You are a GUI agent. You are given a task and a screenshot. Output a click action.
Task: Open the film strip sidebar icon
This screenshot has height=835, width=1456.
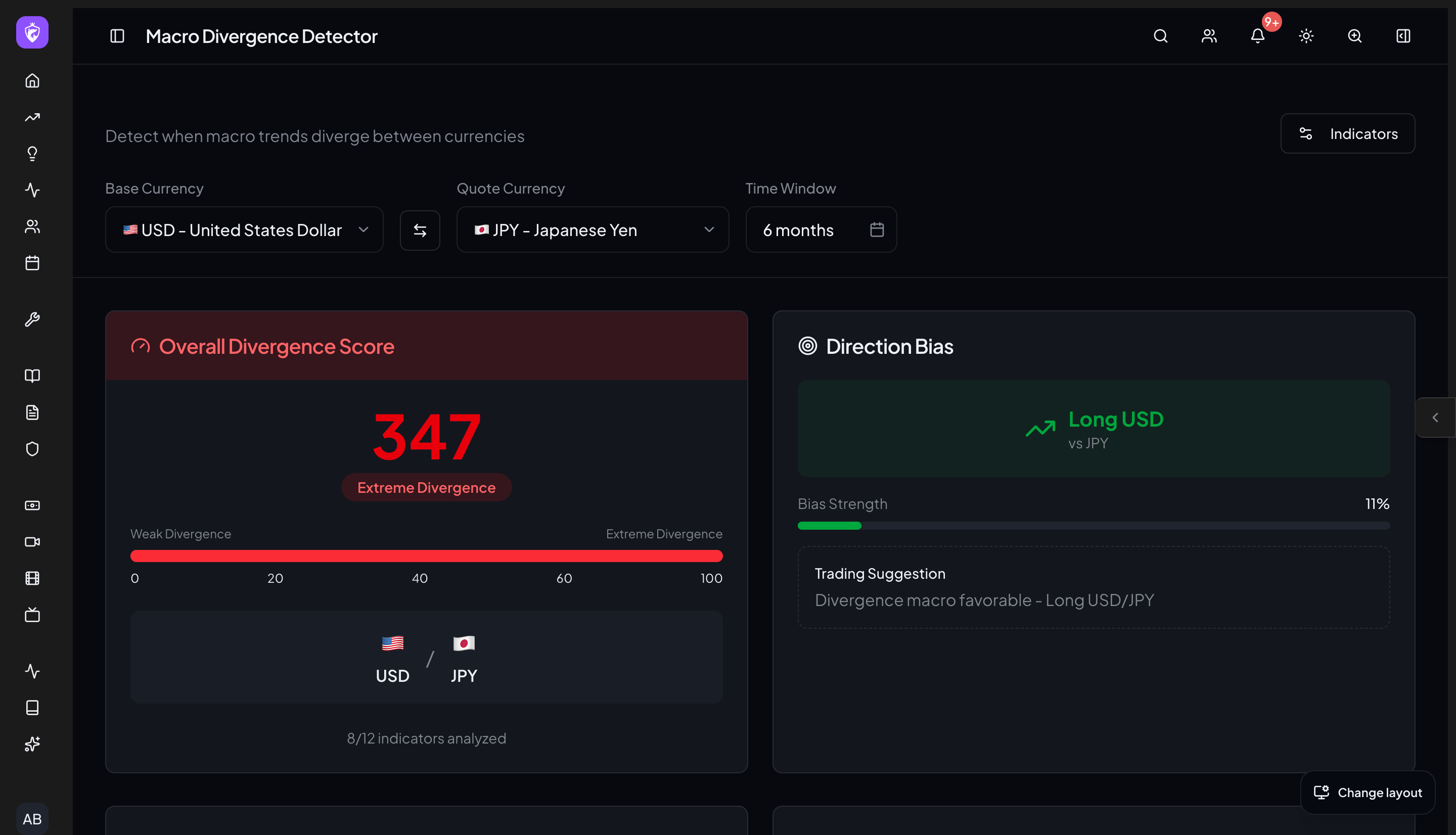pos(32,578)
